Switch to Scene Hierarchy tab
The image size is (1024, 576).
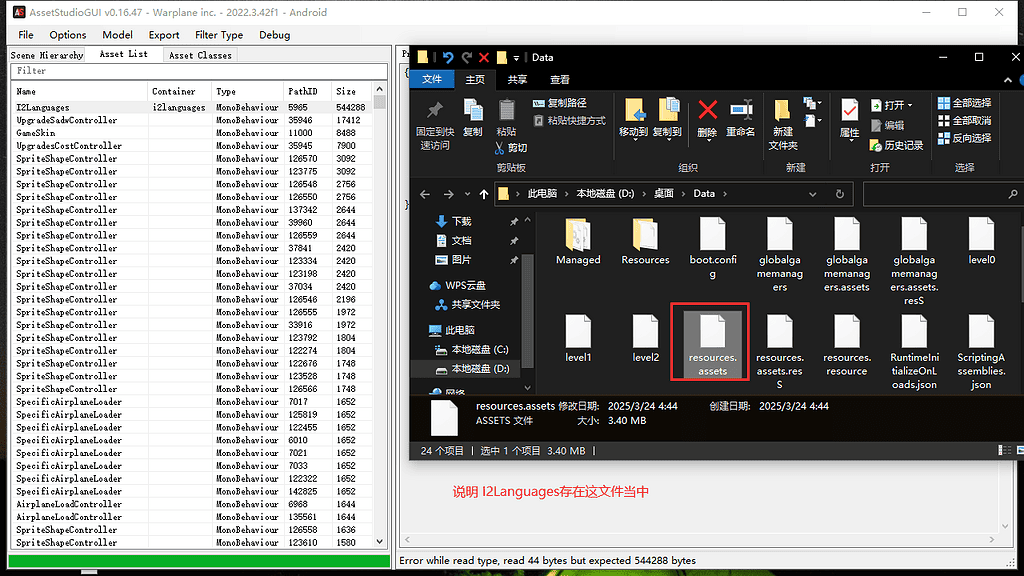click(x=47, y=56)
